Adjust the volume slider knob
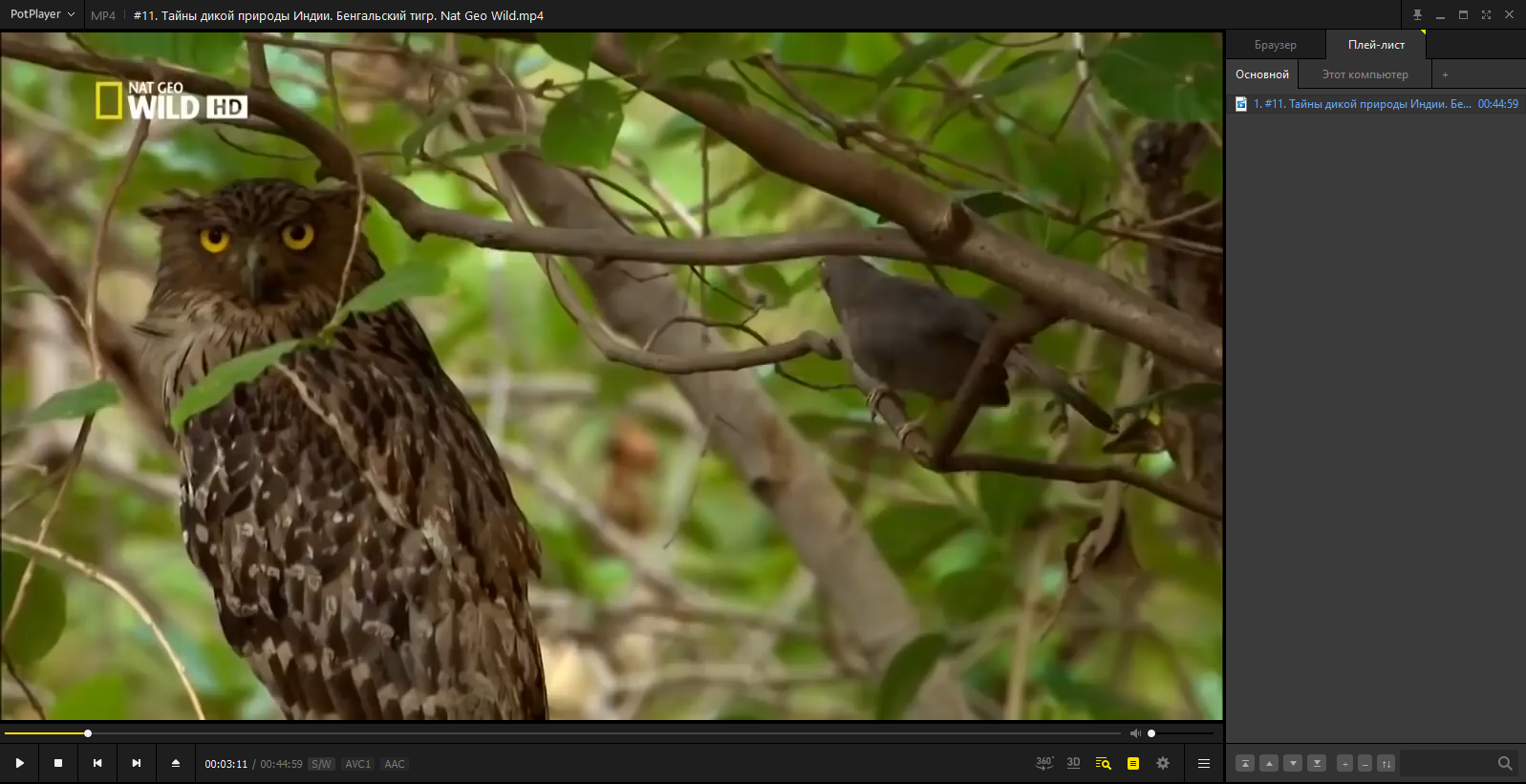Viewport: 1526px width, 784px height. 1151,733
